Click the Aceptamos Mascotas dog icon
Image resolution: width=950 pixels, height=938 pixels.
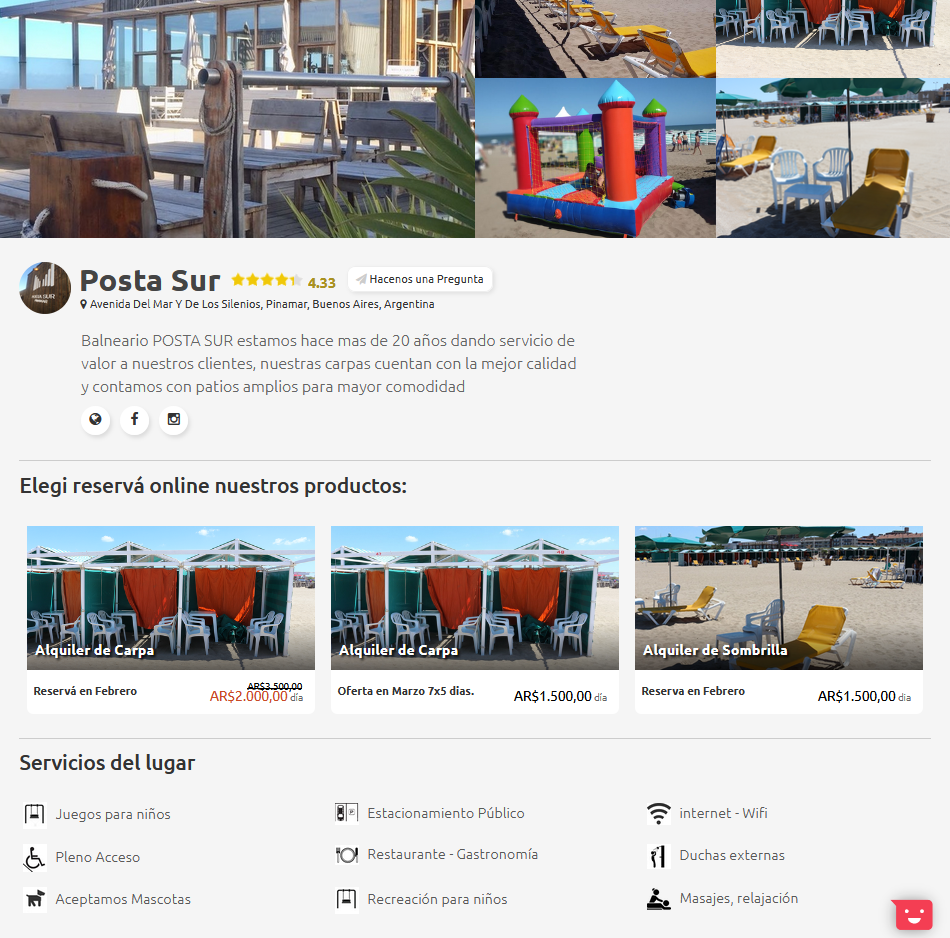(x=35, y=899)
